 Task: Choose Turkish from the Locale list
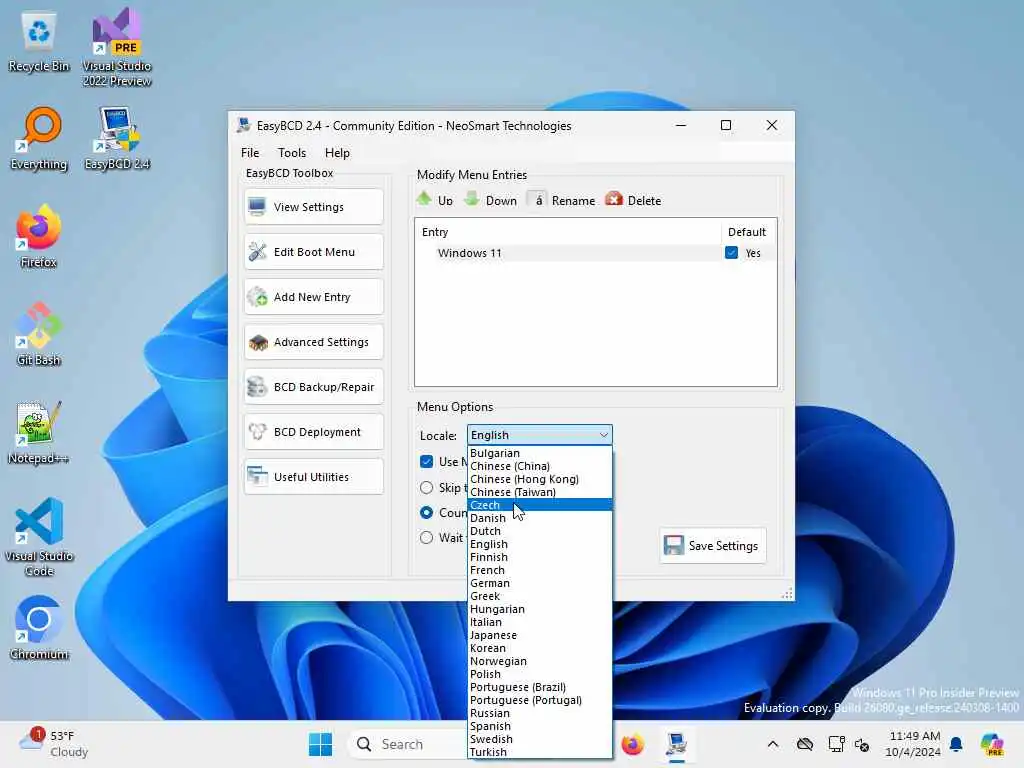coord(539,752)
